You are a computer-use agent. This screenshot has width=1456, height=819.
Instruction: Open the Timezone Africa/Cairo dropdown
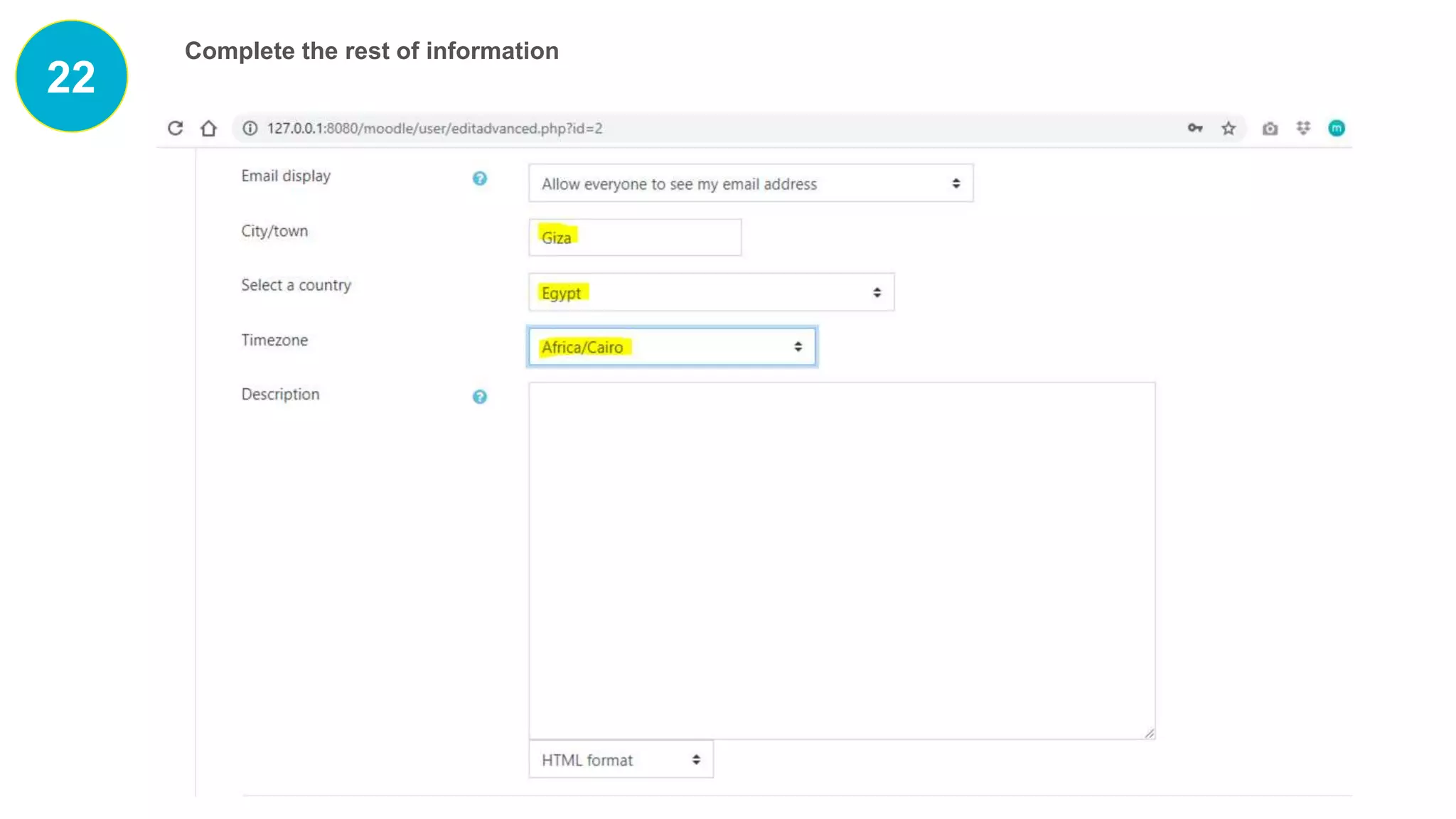tap(672, 347)
